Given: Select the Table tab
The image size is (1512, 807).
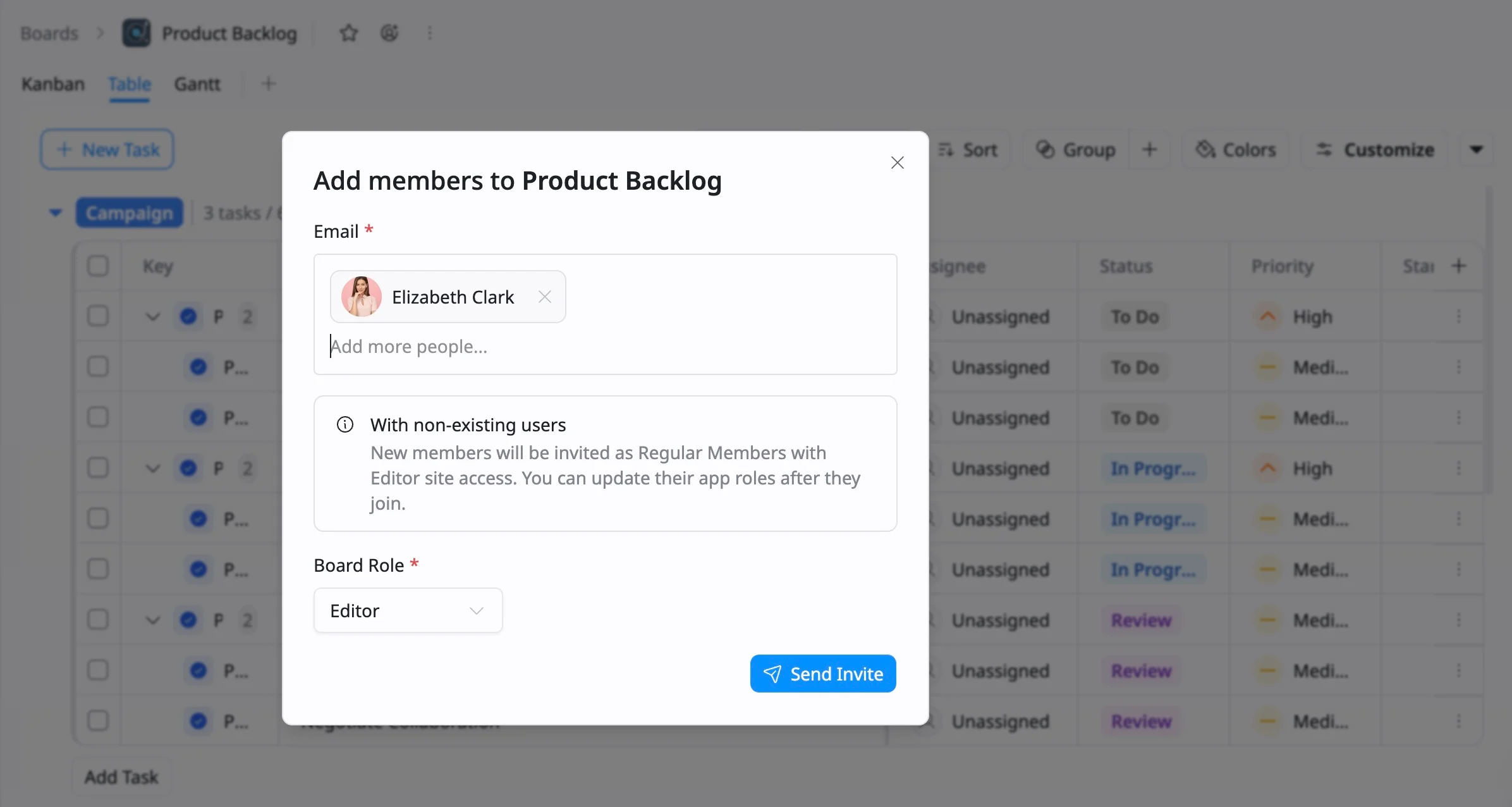Looking at the screenshot, I should pos(130,84).
